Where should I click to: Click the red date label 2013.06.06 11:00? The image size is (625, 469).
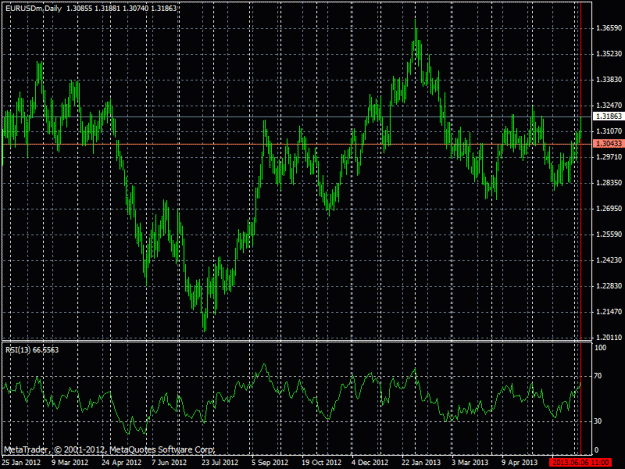(580, 462)
